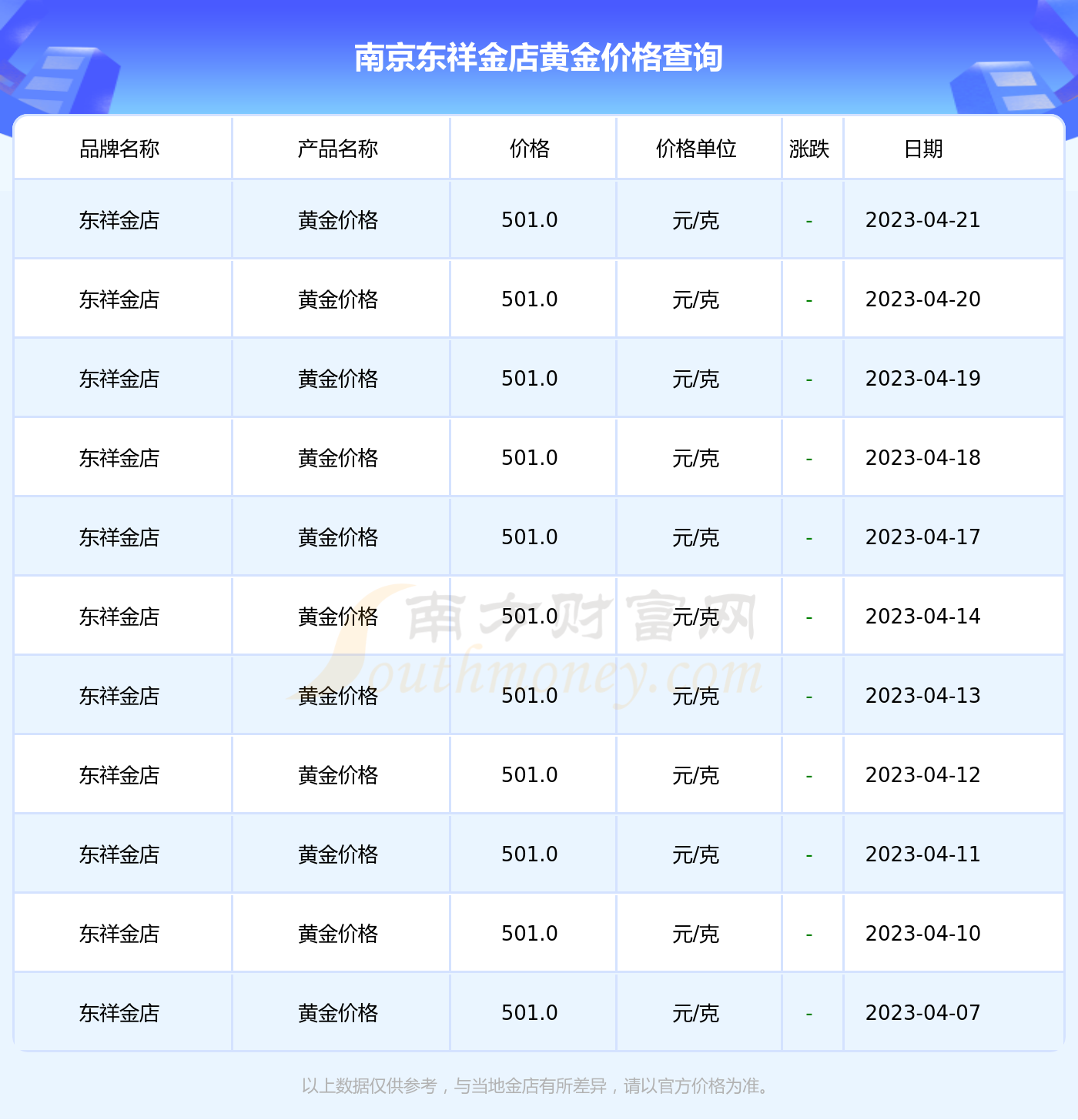This screenshot has width=1078, height=1120.
Task: Select the 价格单位 column header
Action: [x=696, y=149]
